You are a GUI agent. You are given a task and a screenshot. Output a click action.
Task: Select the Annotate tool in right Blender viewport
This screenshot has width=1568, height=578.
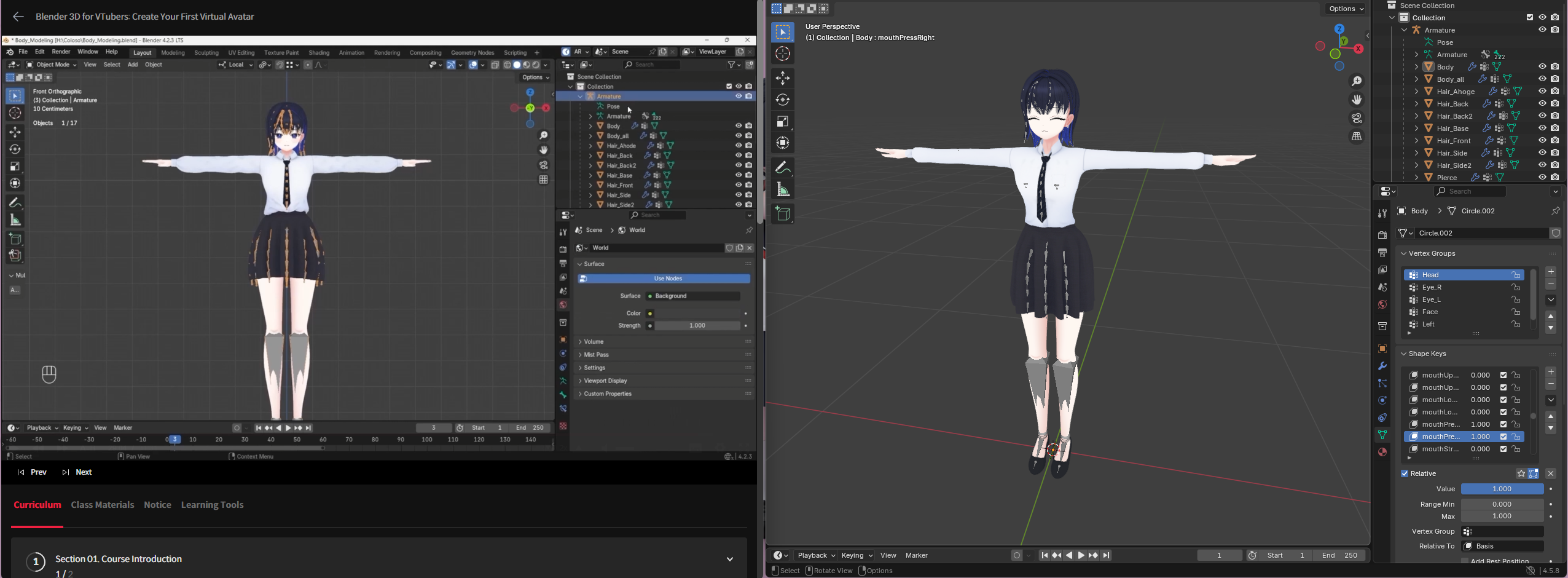click(783, 167)
